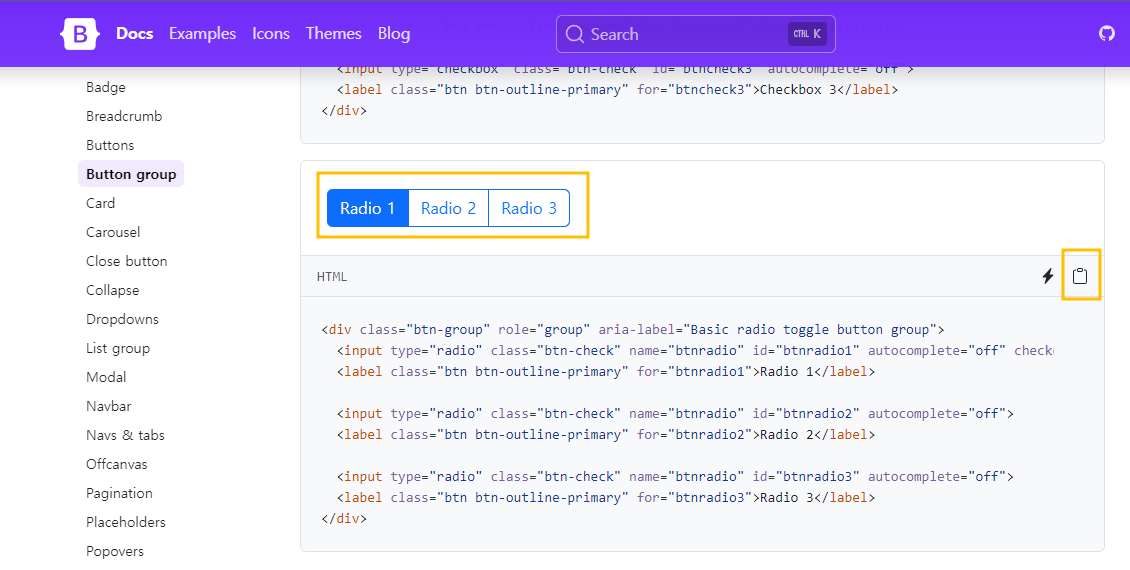Open Offcanvas in the sidebar
The width and height of the screenshot is (1130, 570).
[x=117, y=464]
